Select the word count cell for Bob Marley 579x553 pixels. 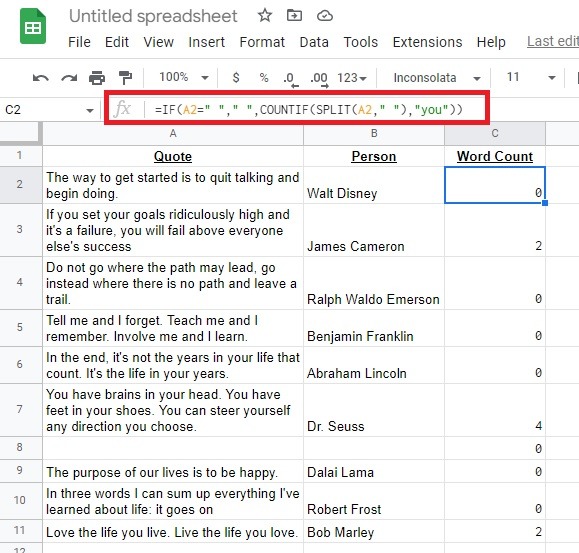click(x=495, y=531)
